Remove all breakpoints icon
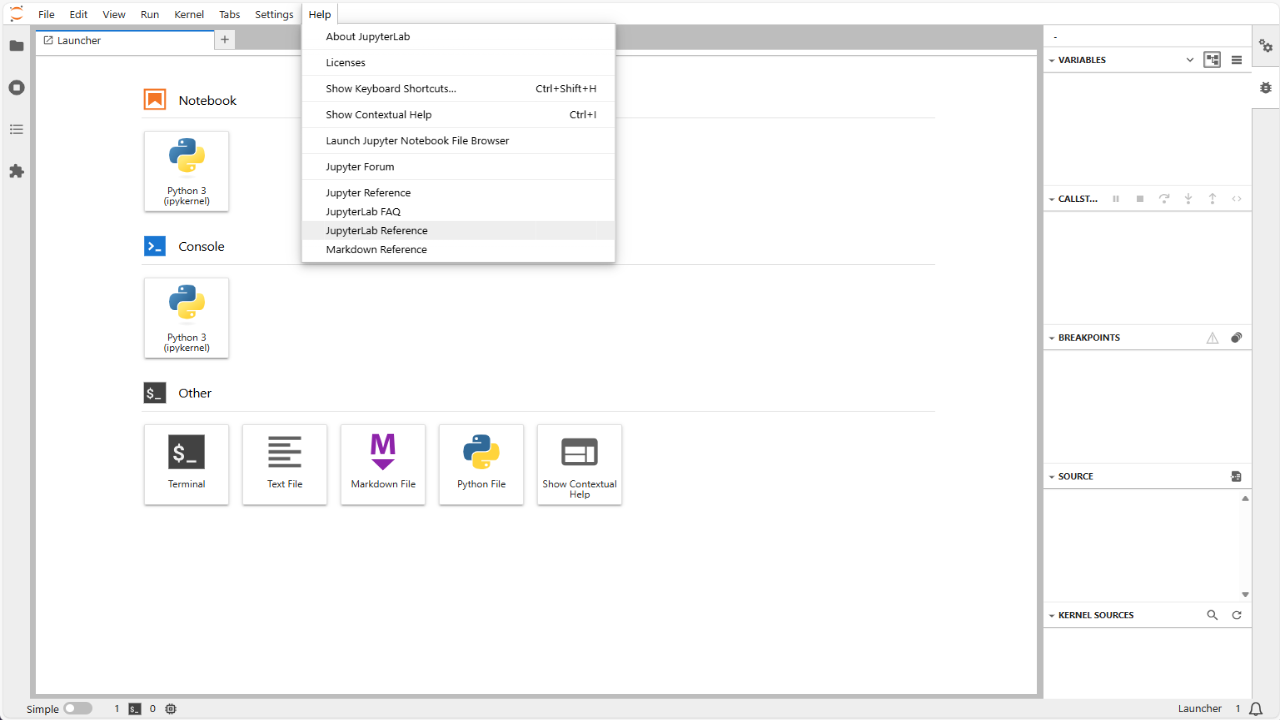This screenshot has width=1280, height=720. [1237, 338]
